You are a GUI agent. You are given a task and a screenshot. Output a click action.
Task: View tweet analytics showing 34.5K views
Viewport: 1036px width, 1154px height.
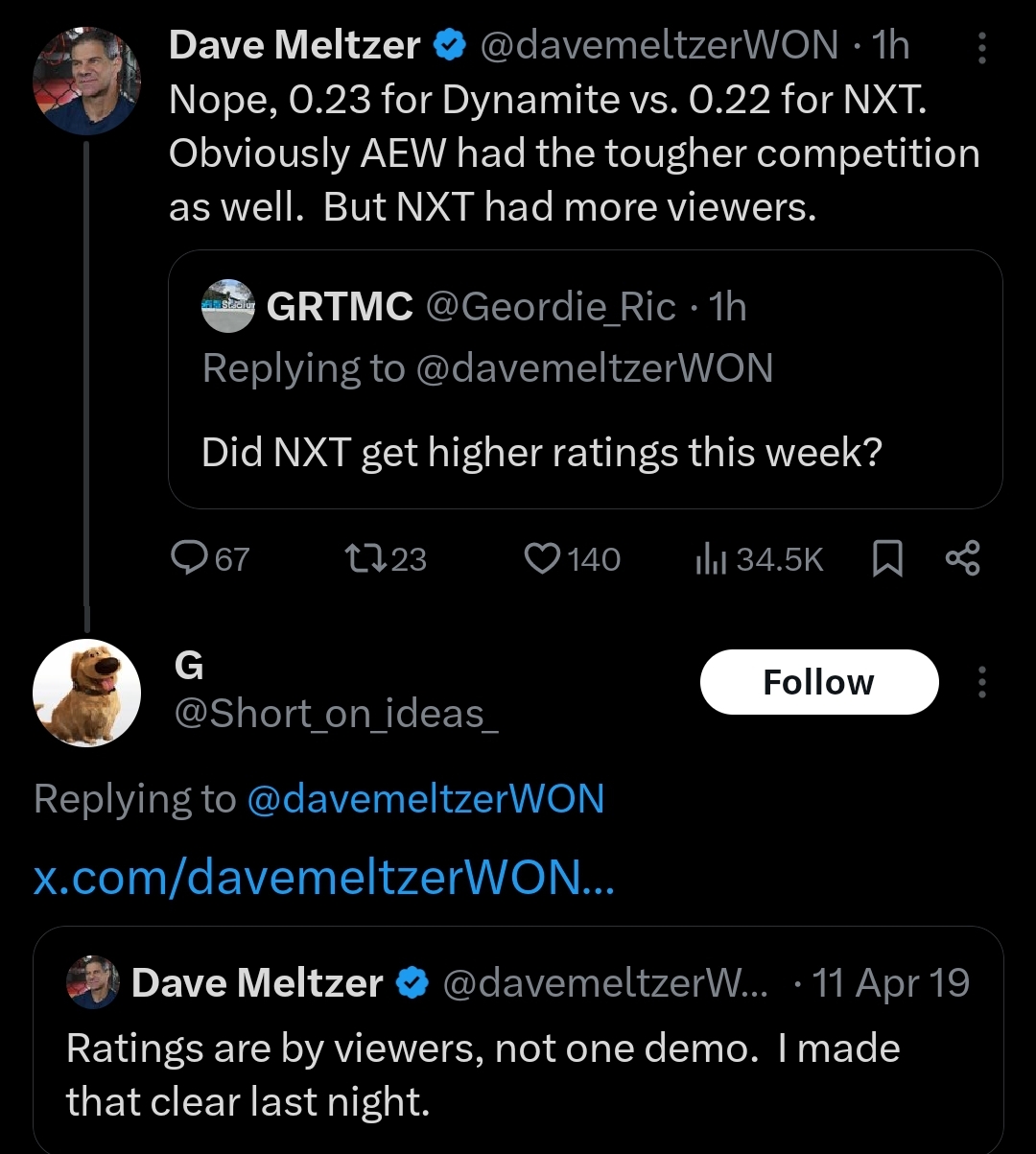758,558
